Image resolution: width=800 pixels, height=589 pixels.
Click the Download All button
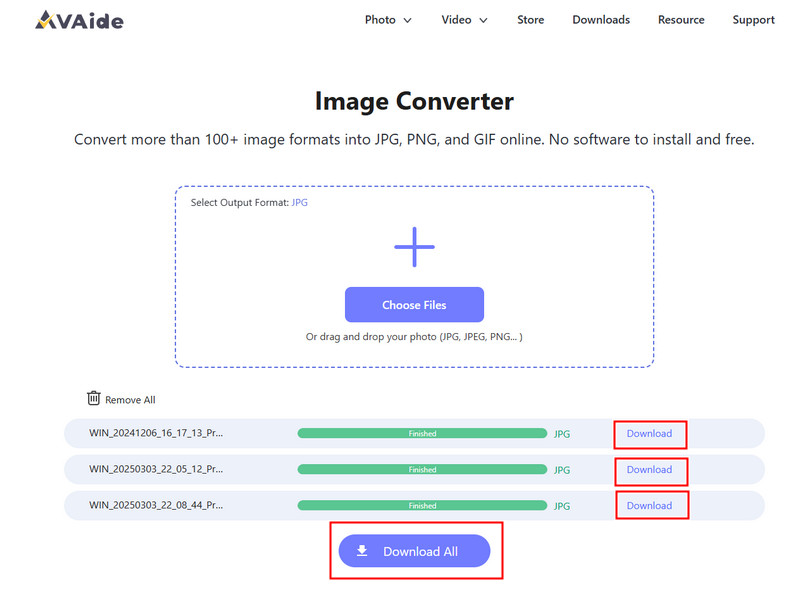point(414,551)
